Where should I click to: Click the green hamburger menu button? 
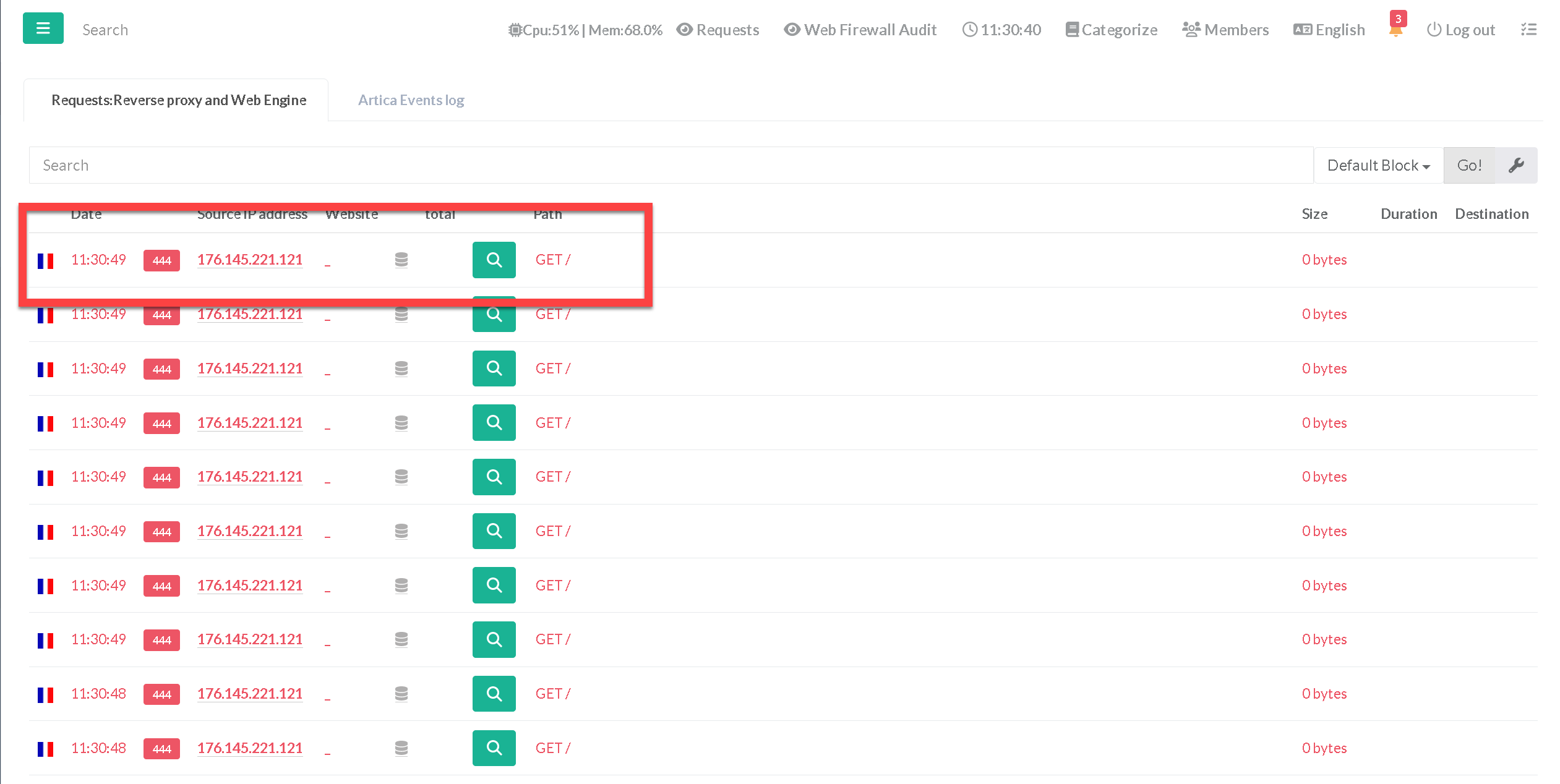pos(43,28)
